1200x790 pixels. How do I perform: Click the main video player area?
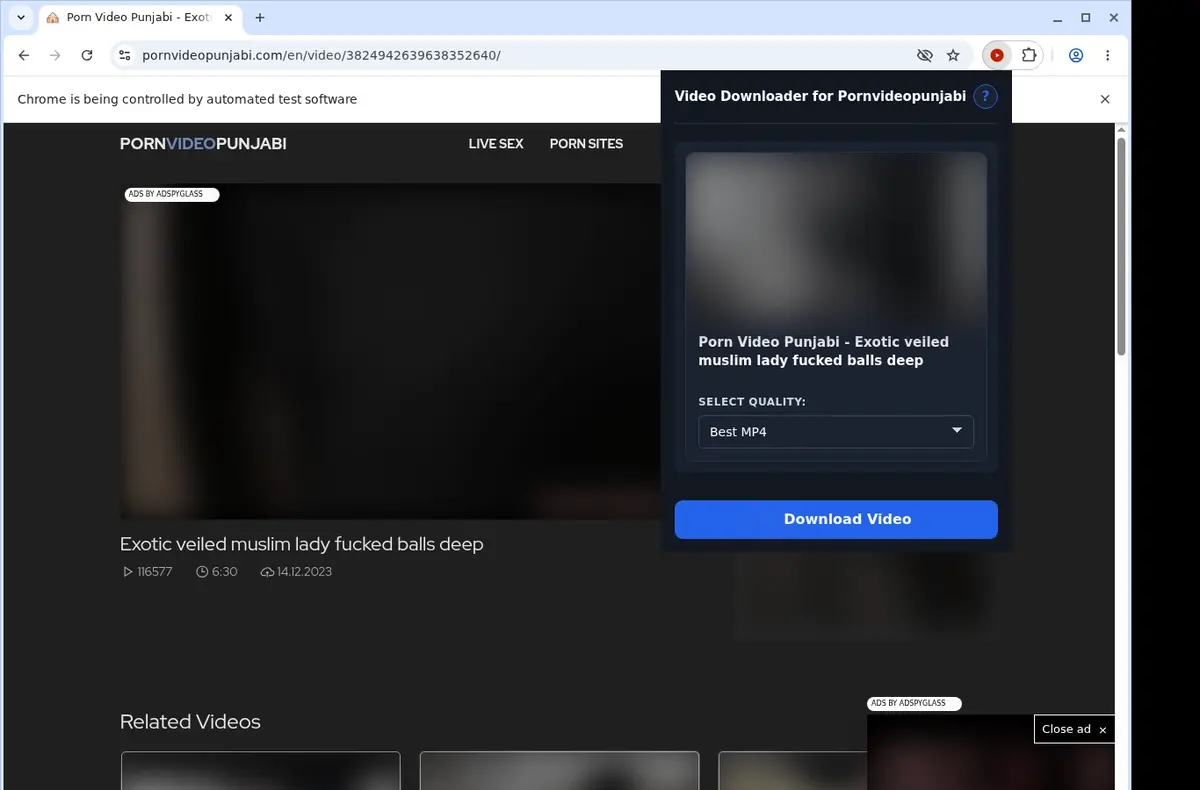390,351
